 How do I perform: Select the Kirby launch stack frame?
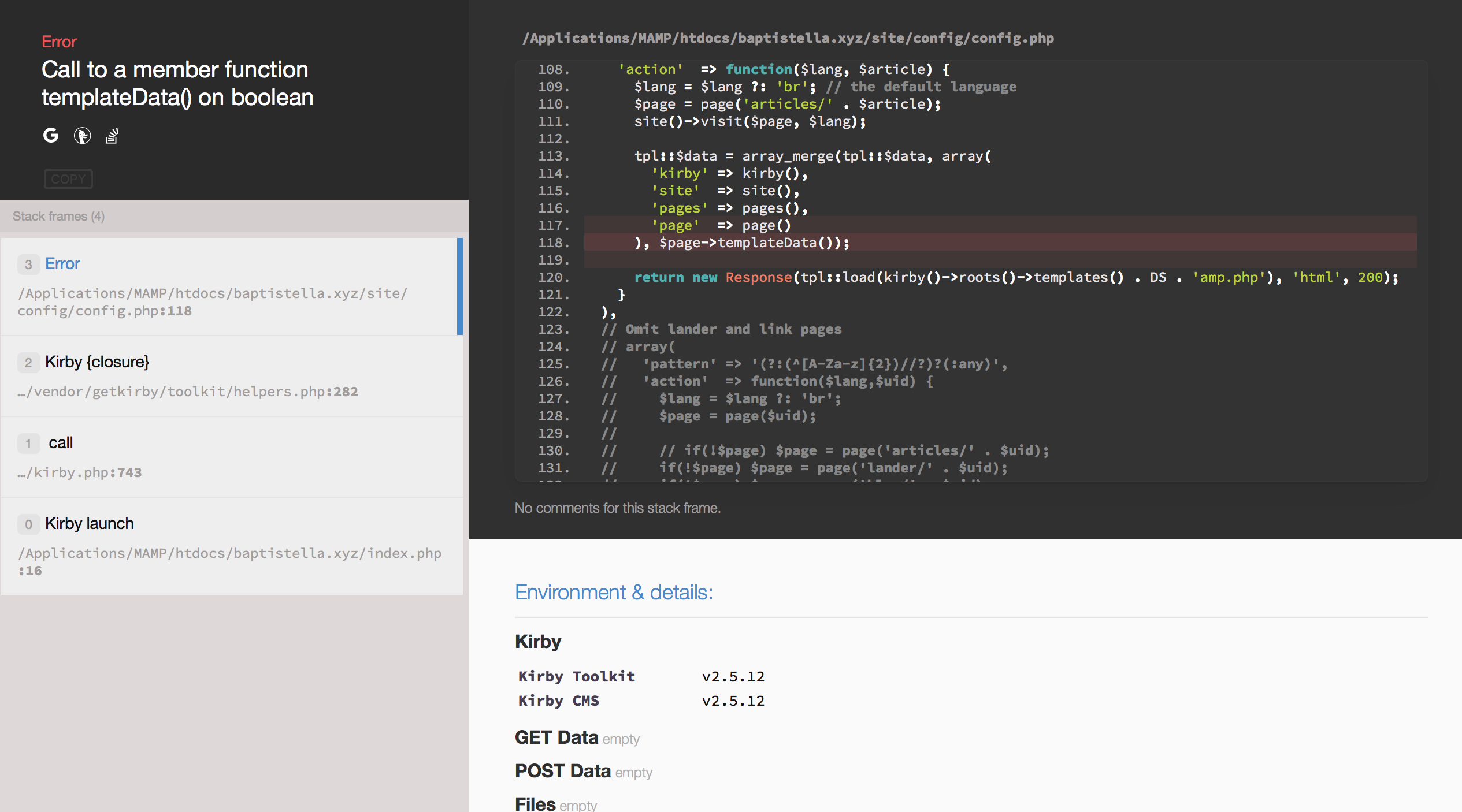(x=231, y=546)
